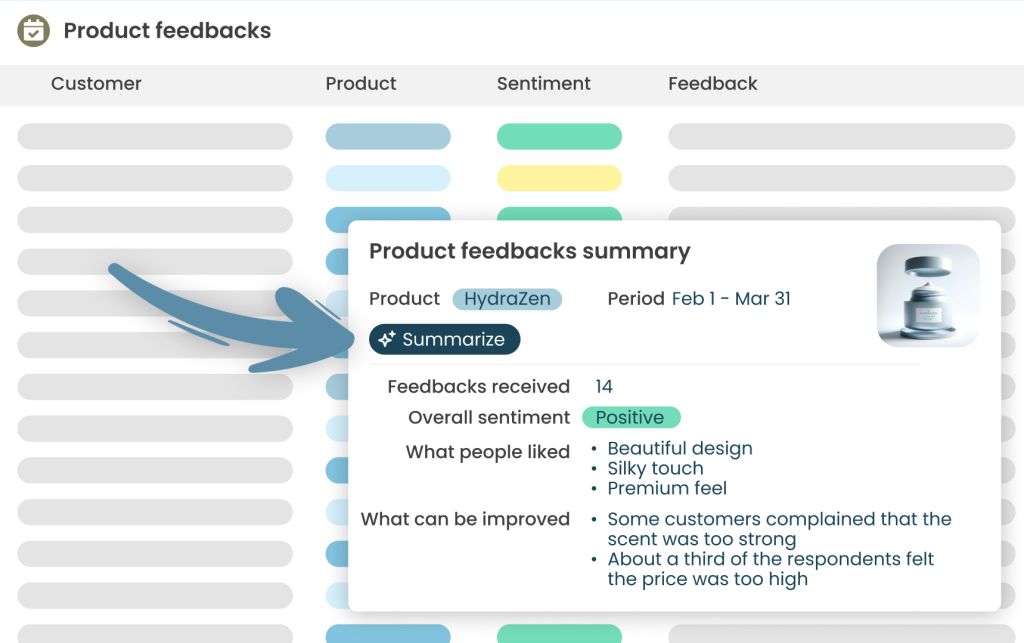Open the Feb 1 - Mar 31 period picker
Viewport: 1024px width, 643px height.
tap(730, 299)
